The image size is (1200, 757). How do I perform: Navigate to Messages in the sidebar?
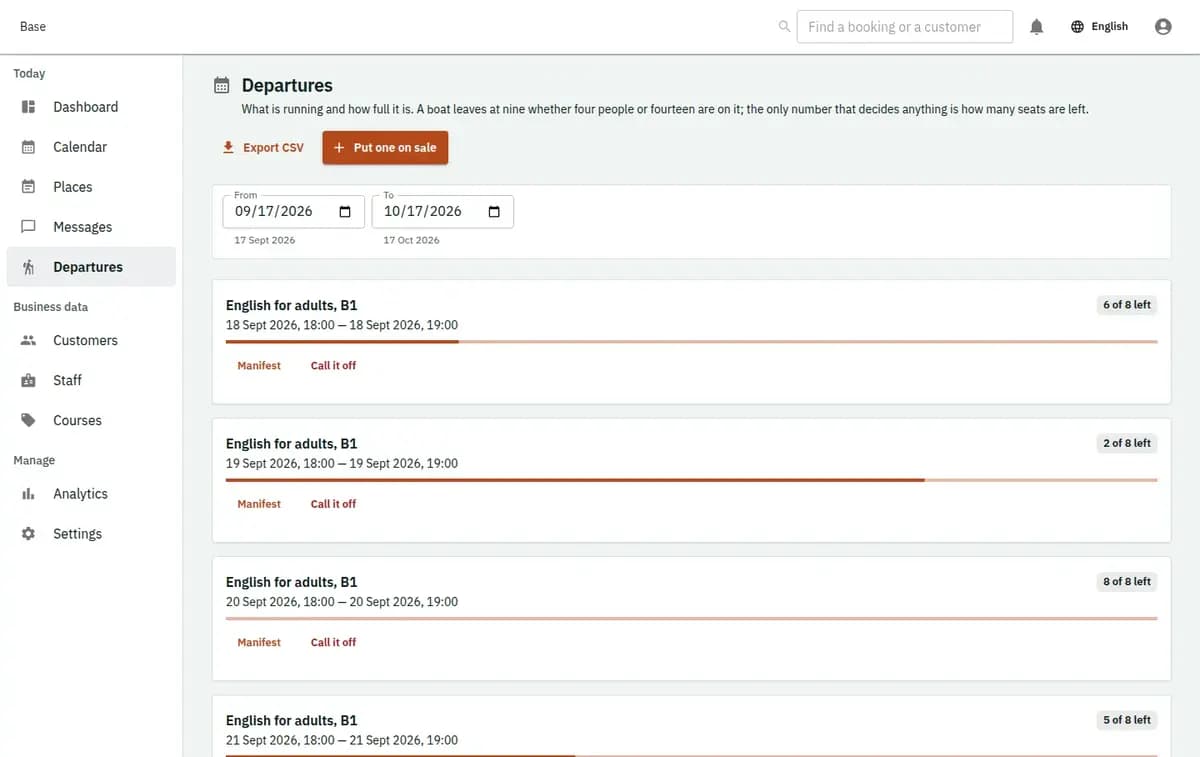coord(91,227)
